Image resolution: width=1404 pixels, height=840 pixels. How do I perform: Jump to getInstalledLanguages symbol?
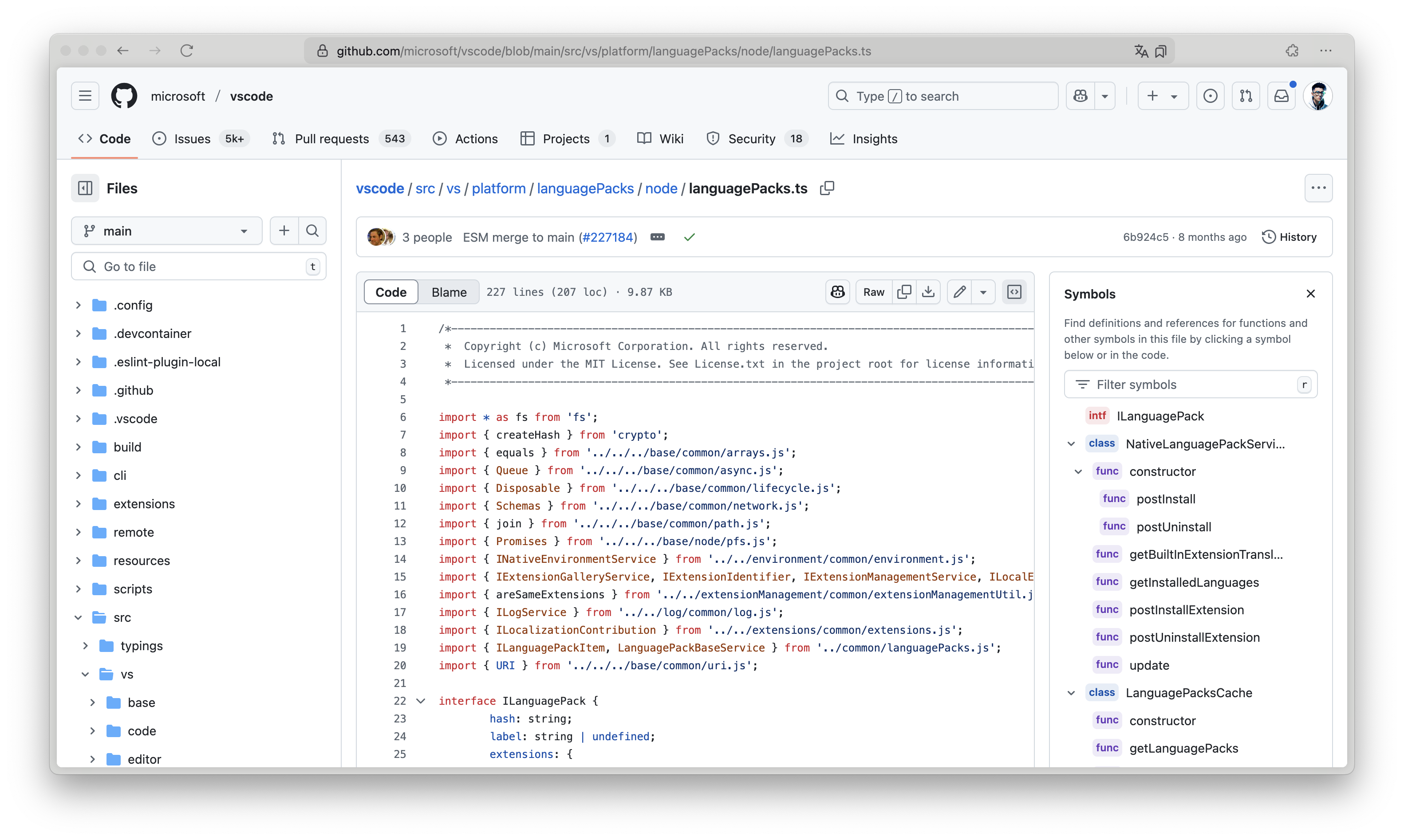[x=1194, y=582]
